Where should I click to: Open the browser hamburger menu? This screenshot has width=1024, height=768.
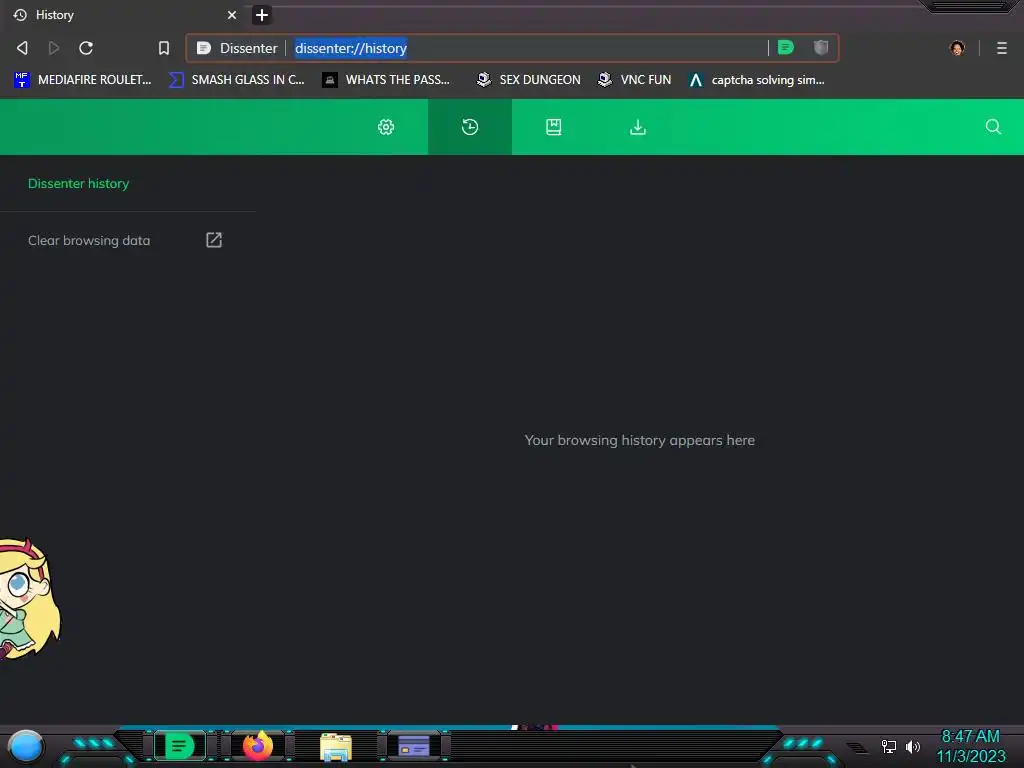click(1001, 48)
